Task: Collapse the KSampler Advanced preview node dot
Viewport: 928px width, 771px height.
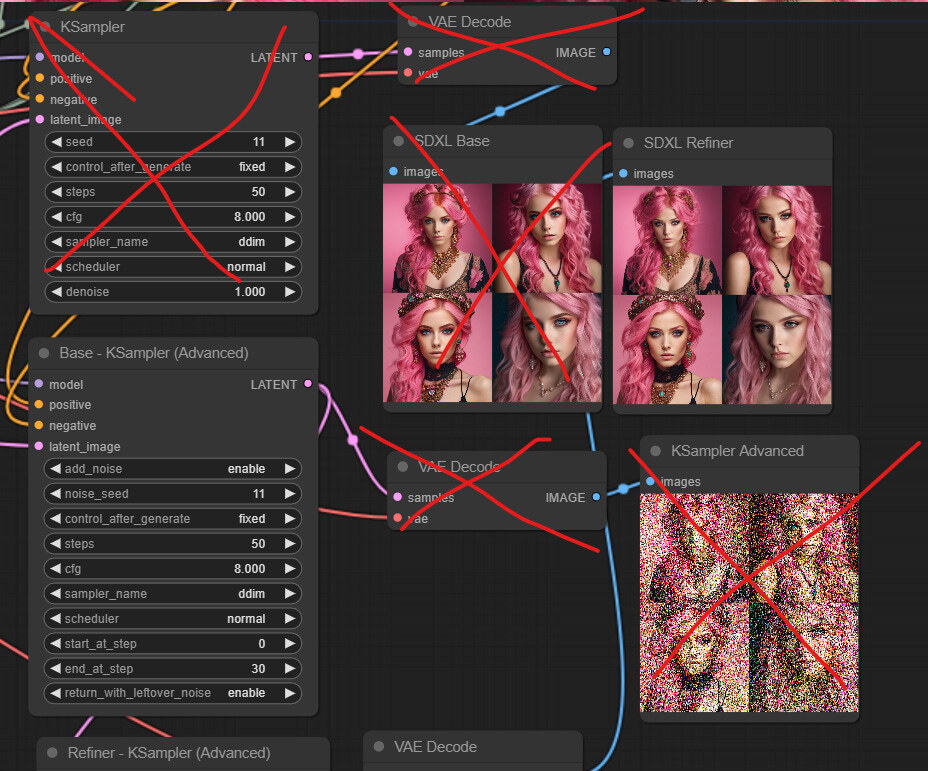Action: click(x=655, y=451)
